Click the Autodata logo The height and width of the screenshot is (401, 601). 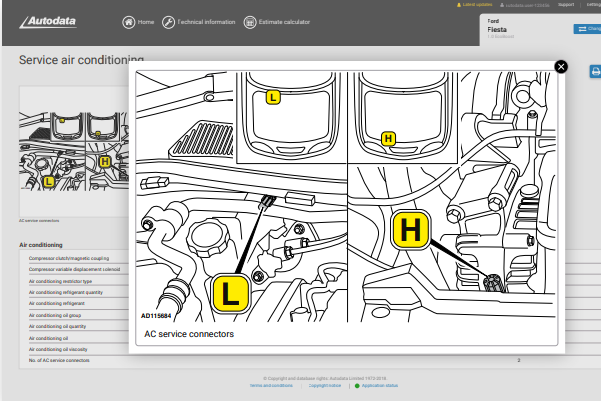[48, 22]
